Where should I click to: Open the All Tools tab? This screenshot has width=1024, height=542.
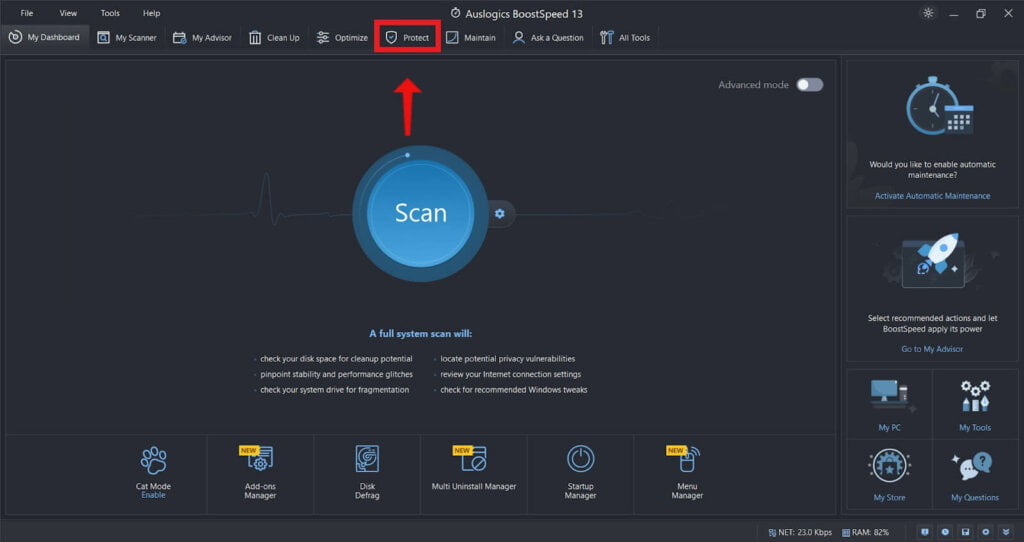tap(626, 38)
